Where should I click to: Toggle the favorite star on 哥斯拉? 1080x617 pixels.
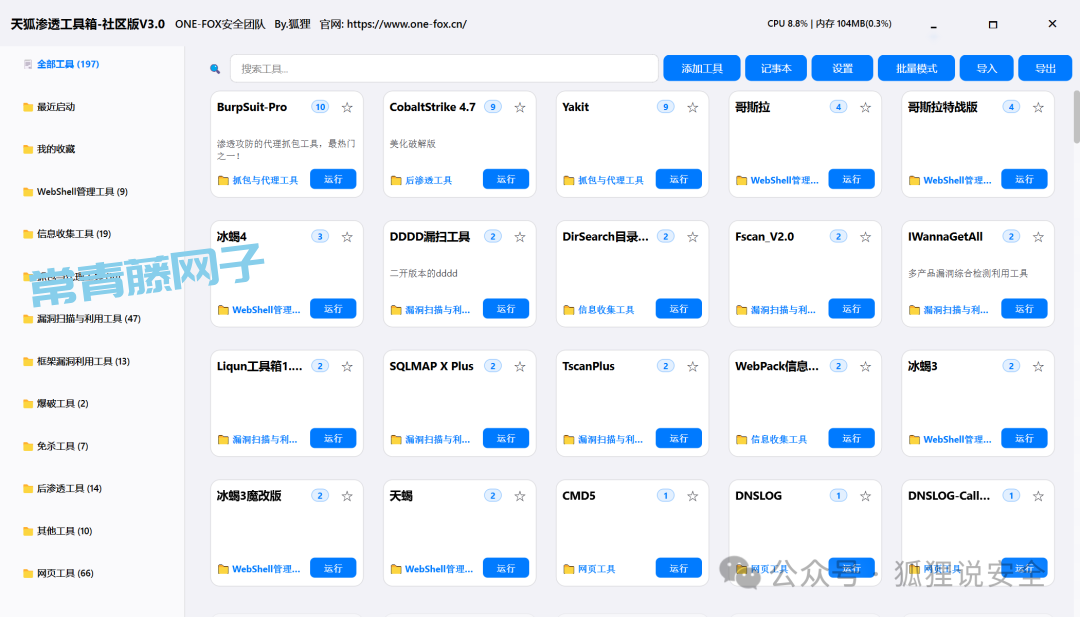coord(865,106)
